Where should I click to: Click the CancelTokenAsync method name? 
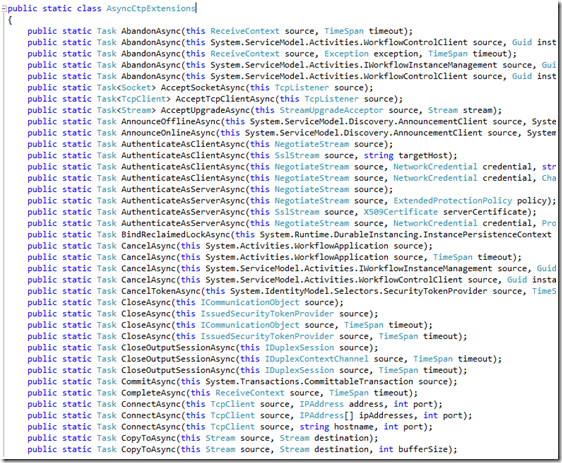coord(161,291)
